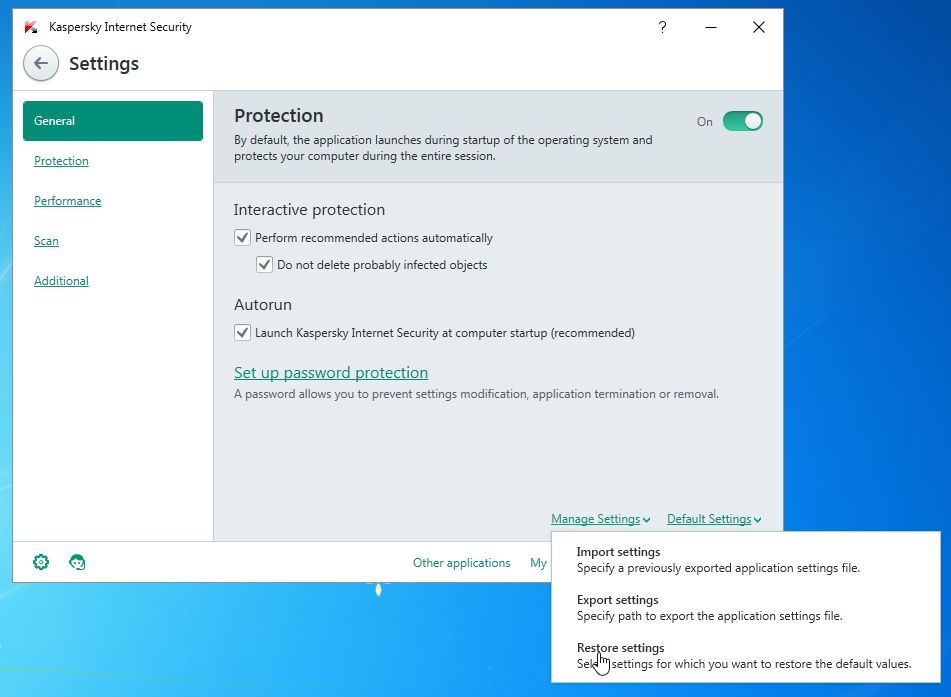The height and width of the screenshot is (697, 951).
Task: Click the Kaspersky Internet Security window title
Action: click(x=120, y=27)
